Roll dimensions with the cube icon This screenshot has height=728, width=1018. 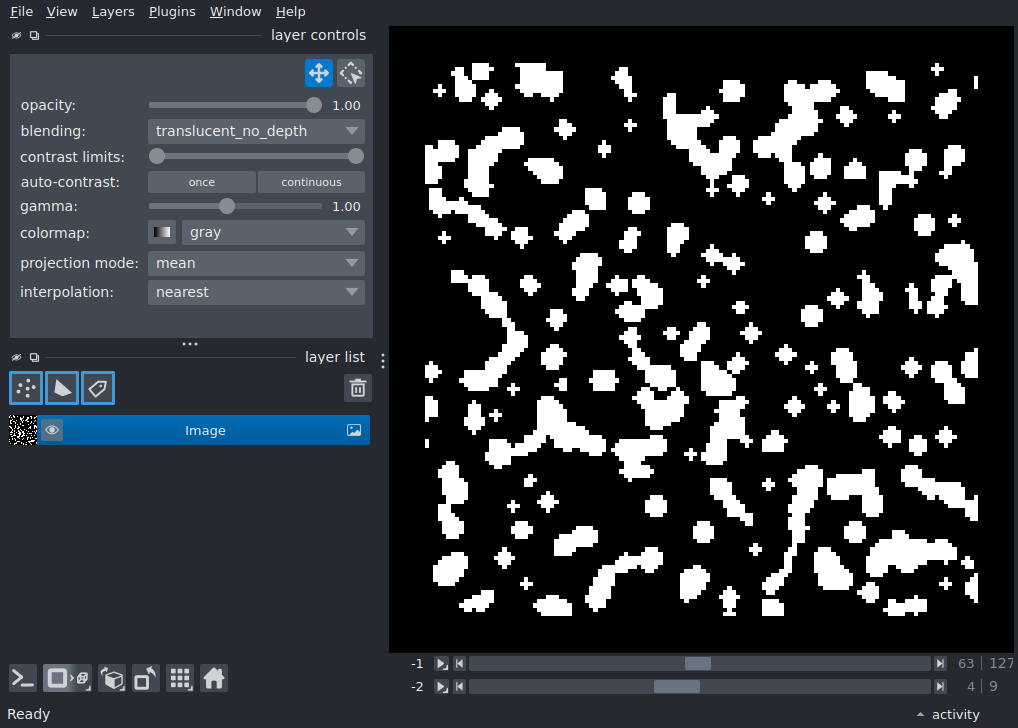pyautogui.click(x=112, y=679)
